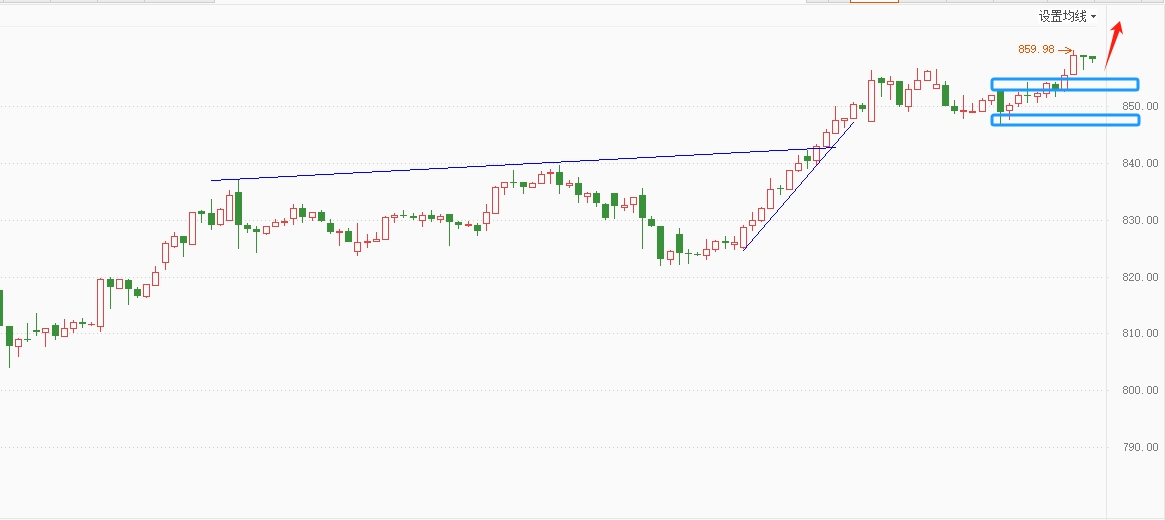This screenshot has width=1165, height=520.
Task: Click the orange arrow beside 859.98
Action: point(1066,50)
